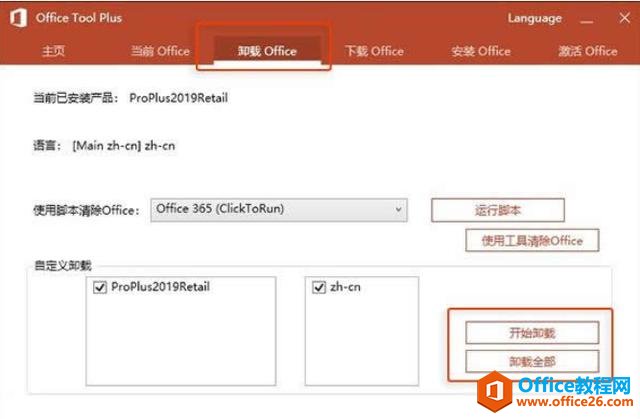This screenshot has height=419, width=640.
Task: Go to the 安装 Office tab
Action: [481, 51]
